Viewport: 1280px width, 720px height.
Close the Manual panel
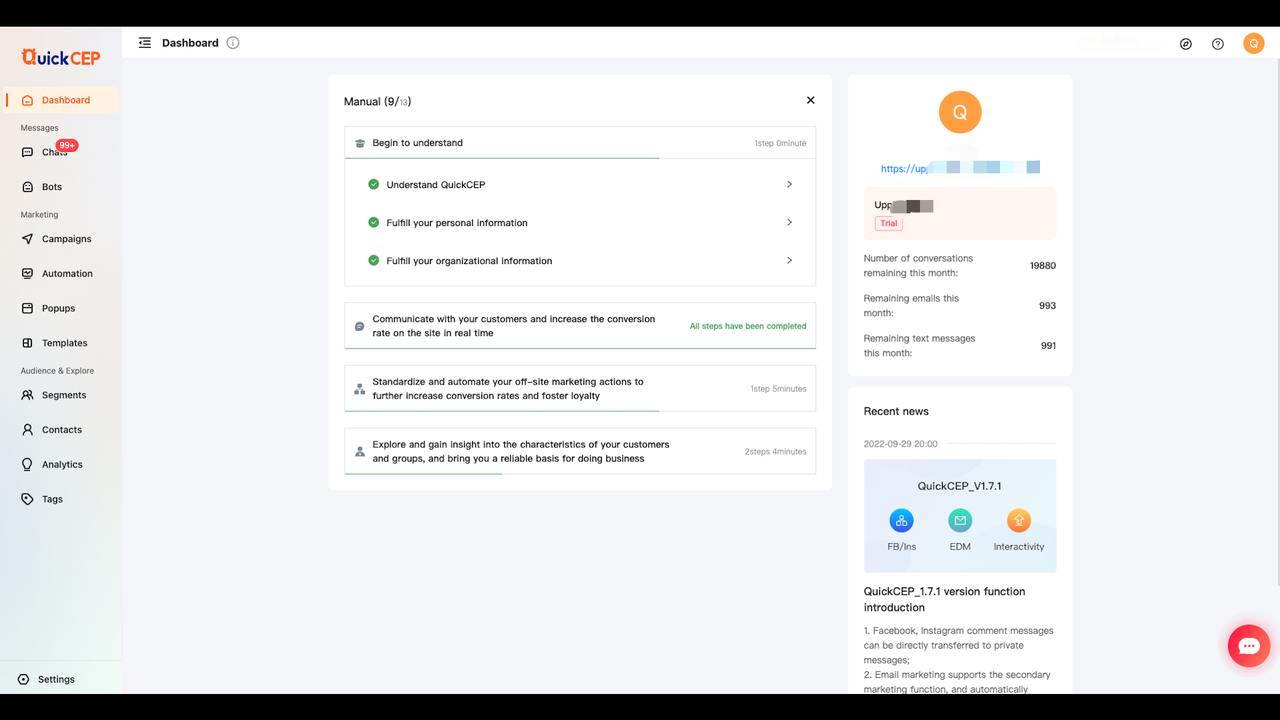click(811, 100)
